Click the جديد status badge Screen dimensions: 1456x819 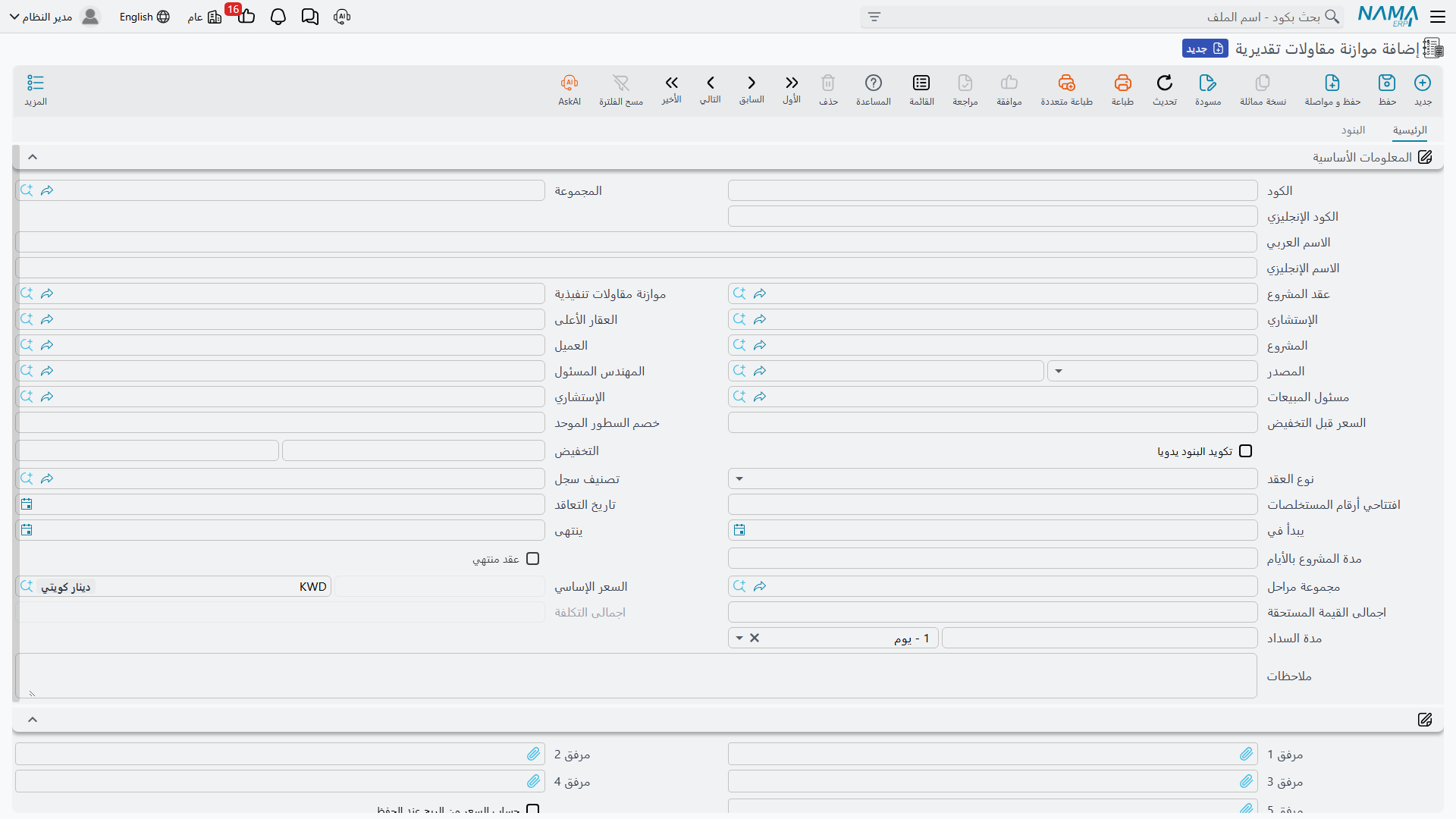pyautogui.click(x=1205, y=49)
